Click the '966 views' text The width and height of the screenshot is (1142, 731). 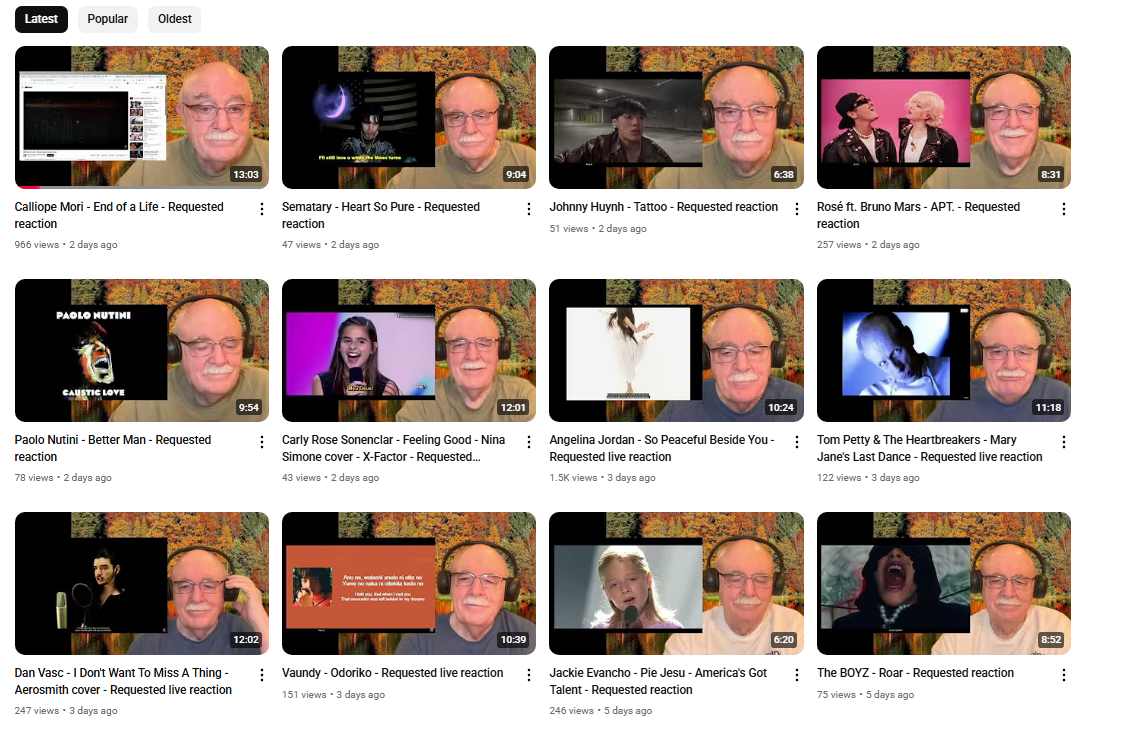tap(36, 245)
